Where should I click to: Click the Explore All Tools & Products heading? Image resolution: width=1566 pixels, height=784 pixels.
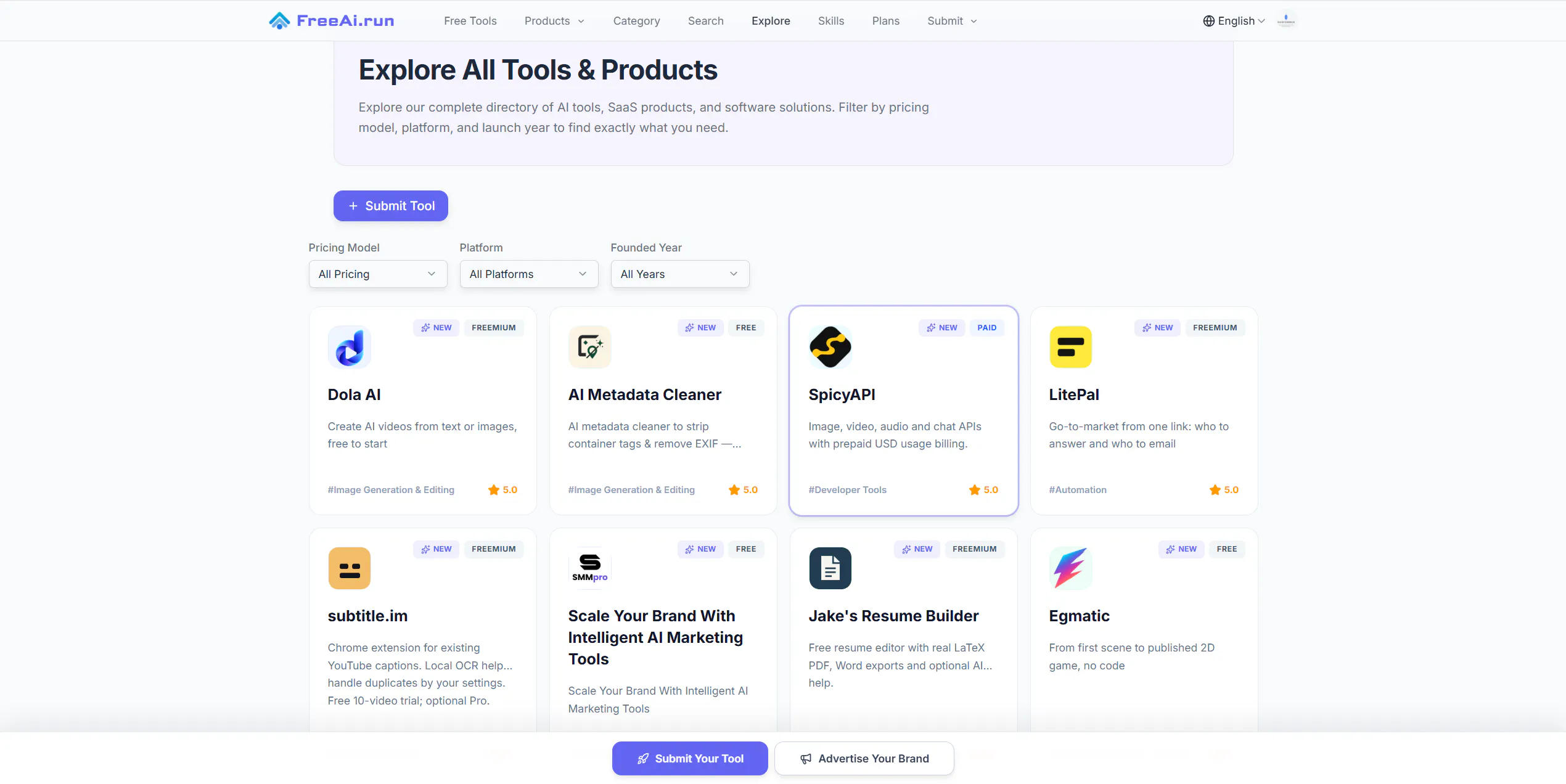click(x=538, y=70)
